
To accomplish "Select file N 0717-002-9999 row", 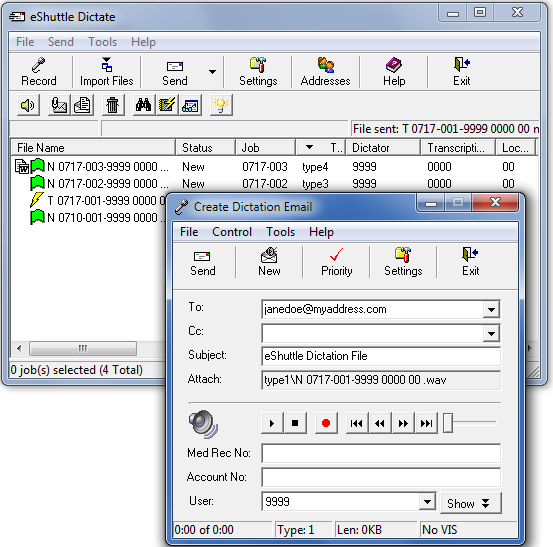I will point(274,184).
